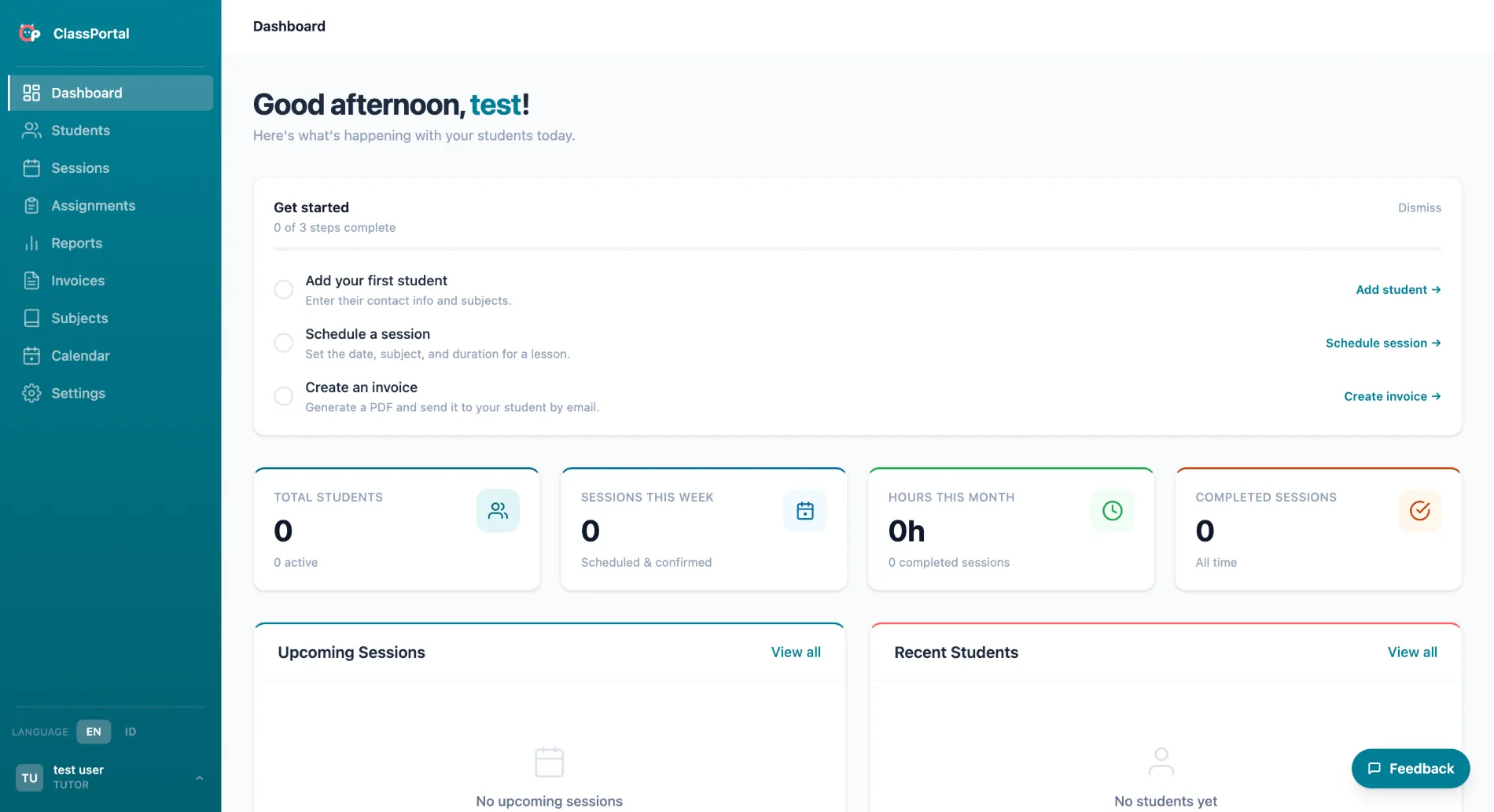
Task: Switch language to ID
Action: [x=131, y=732]
